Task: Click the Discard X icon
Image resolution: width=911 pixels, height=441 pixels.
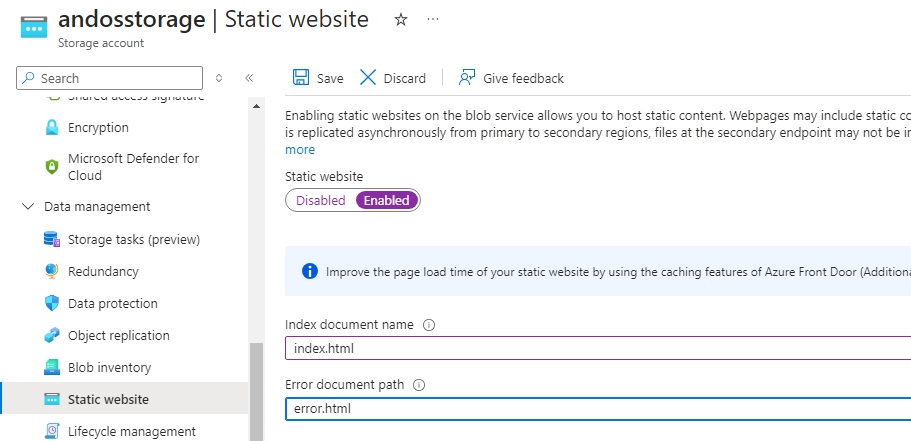Action: tap(368, 78)
